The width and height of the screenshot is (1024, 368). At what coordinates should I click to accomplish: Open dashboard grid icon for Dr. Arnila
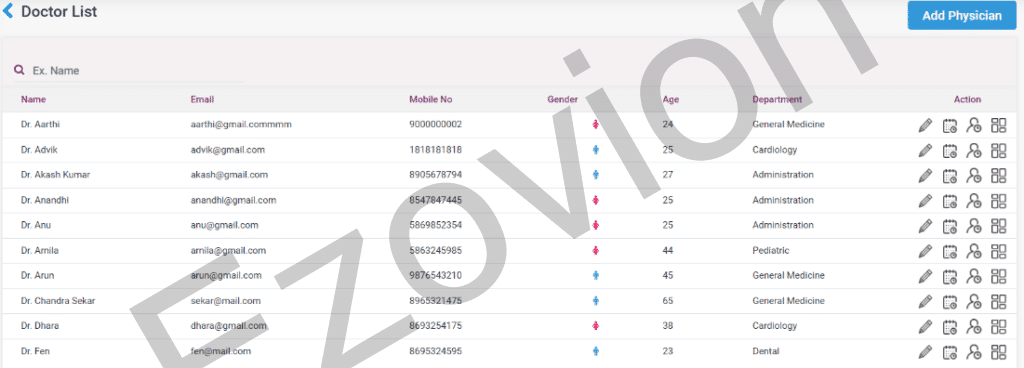[999, 251]
